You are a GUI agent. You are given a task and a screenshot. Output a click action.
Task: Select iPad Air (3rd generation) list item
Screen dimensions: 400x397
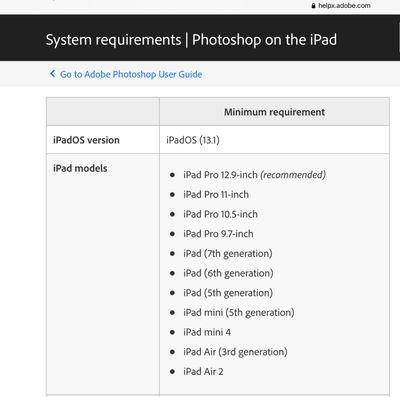point(235,352)
